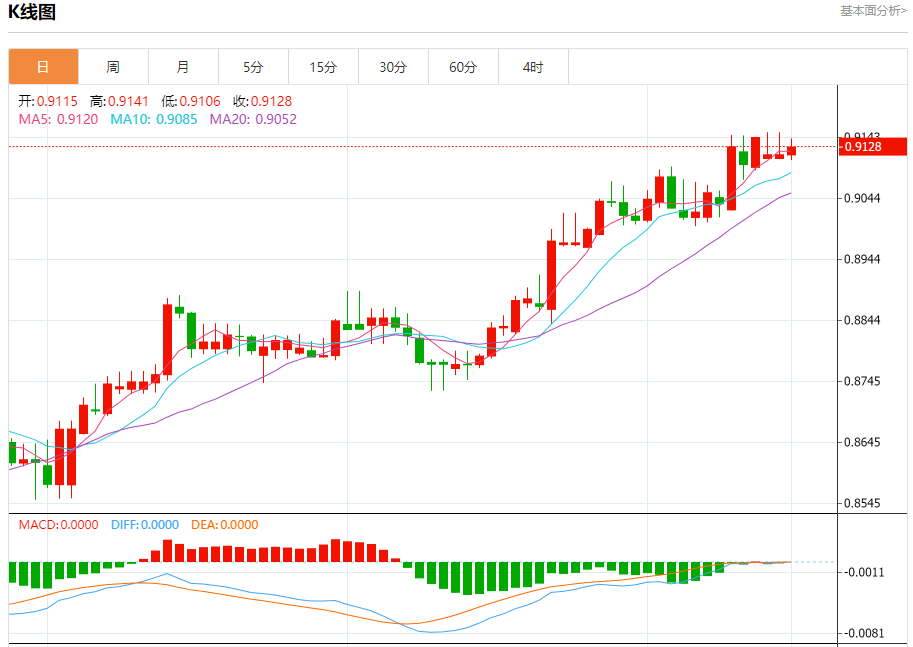Open the 60分 timeframe tab
The height and width of the screenshot is (647, 913).
click(x=463, y=67)
